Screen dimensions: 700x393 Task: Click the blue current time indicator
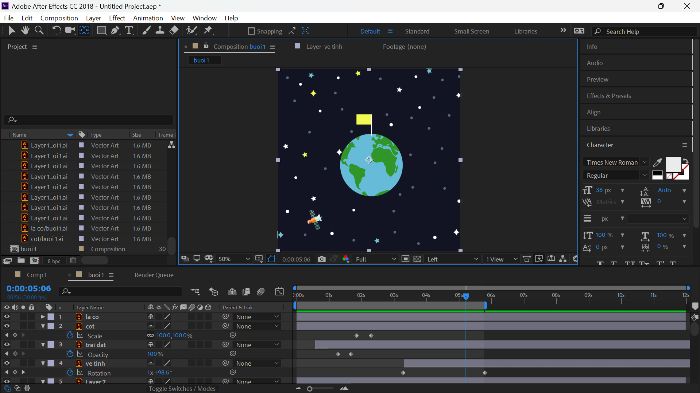466,296
